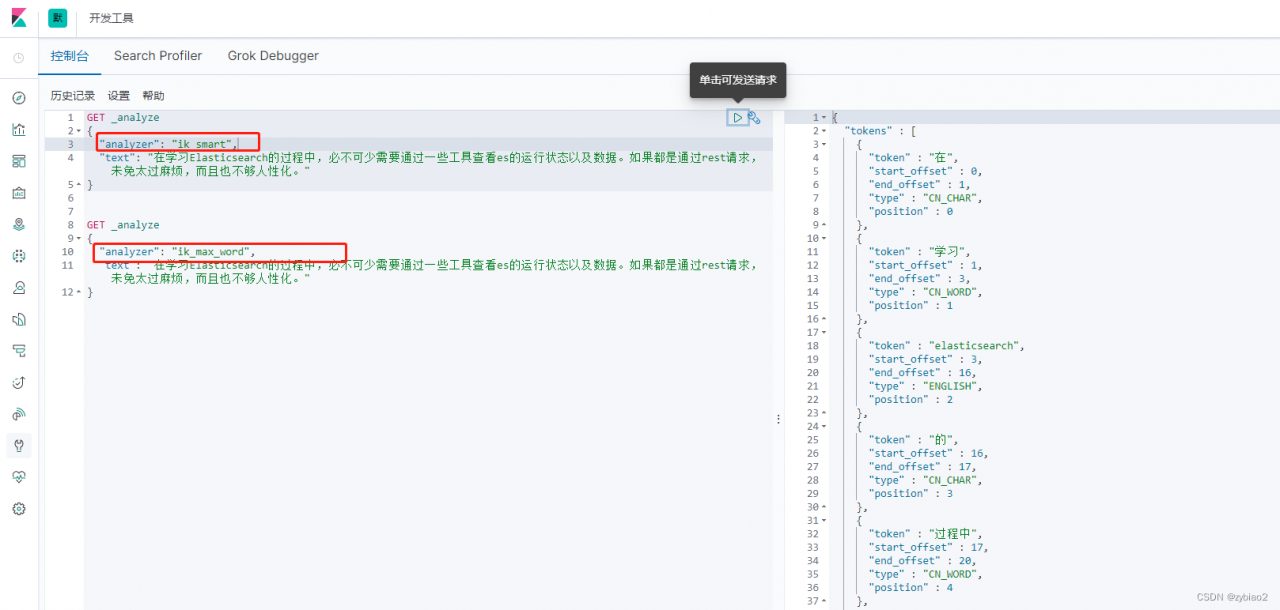Switch to the Search Profiler tab
Viewport: 1280px width, 610px height.
(x=158, y=56)
